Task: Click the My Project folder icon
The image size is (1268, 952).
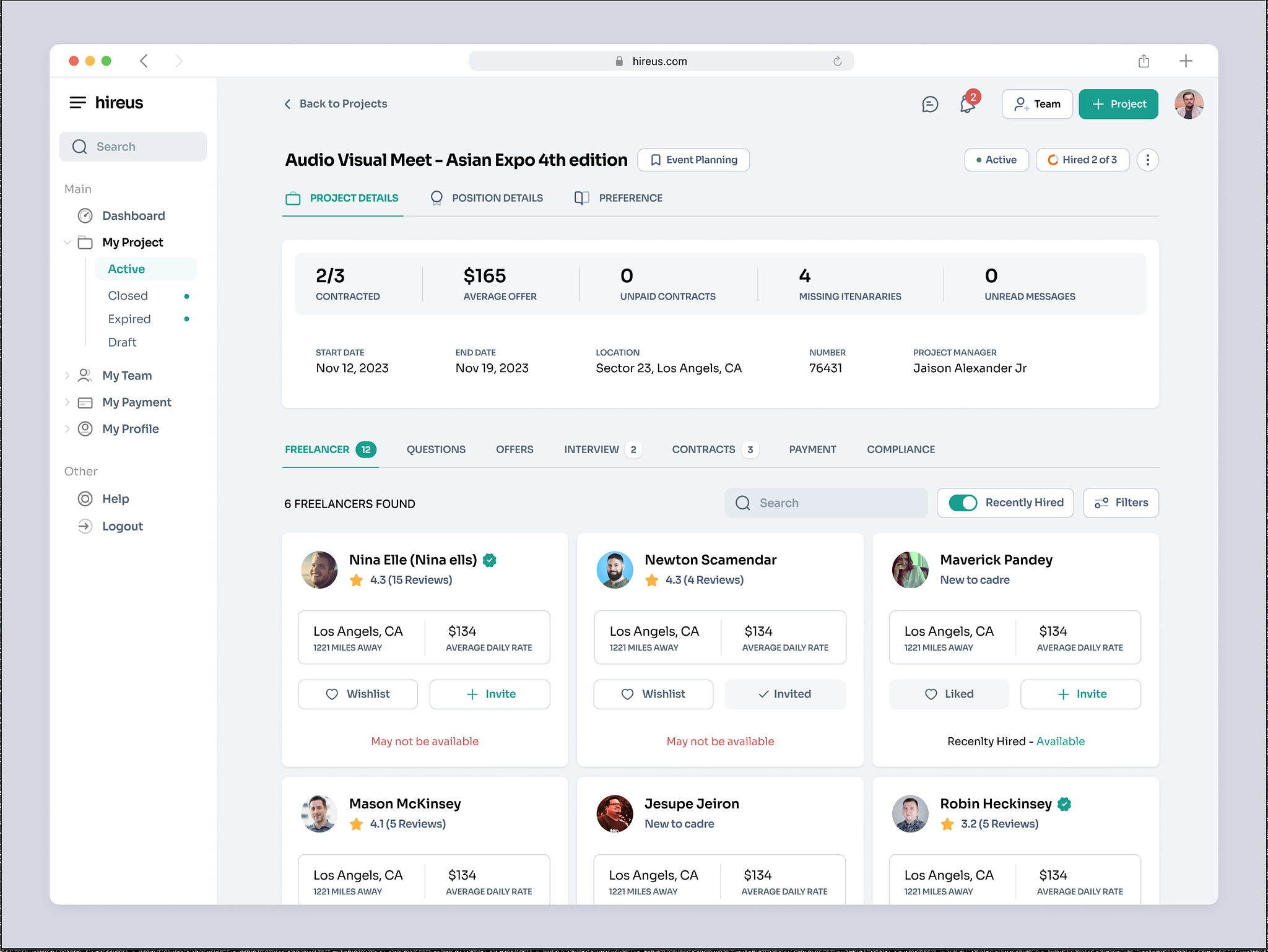Action: [x=85, y=243]
